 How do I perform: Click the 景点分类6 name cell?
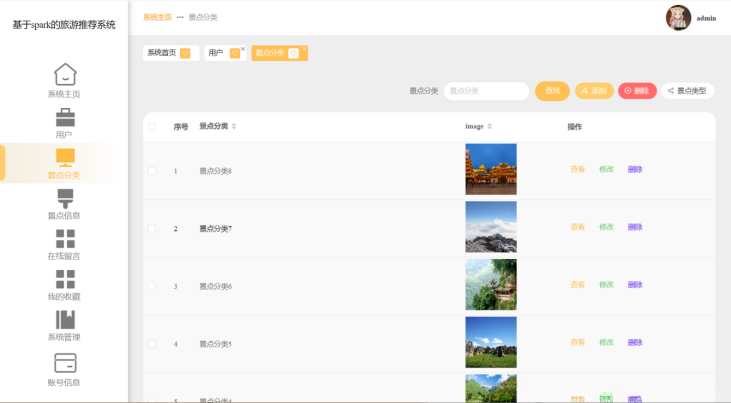point(215,286)
